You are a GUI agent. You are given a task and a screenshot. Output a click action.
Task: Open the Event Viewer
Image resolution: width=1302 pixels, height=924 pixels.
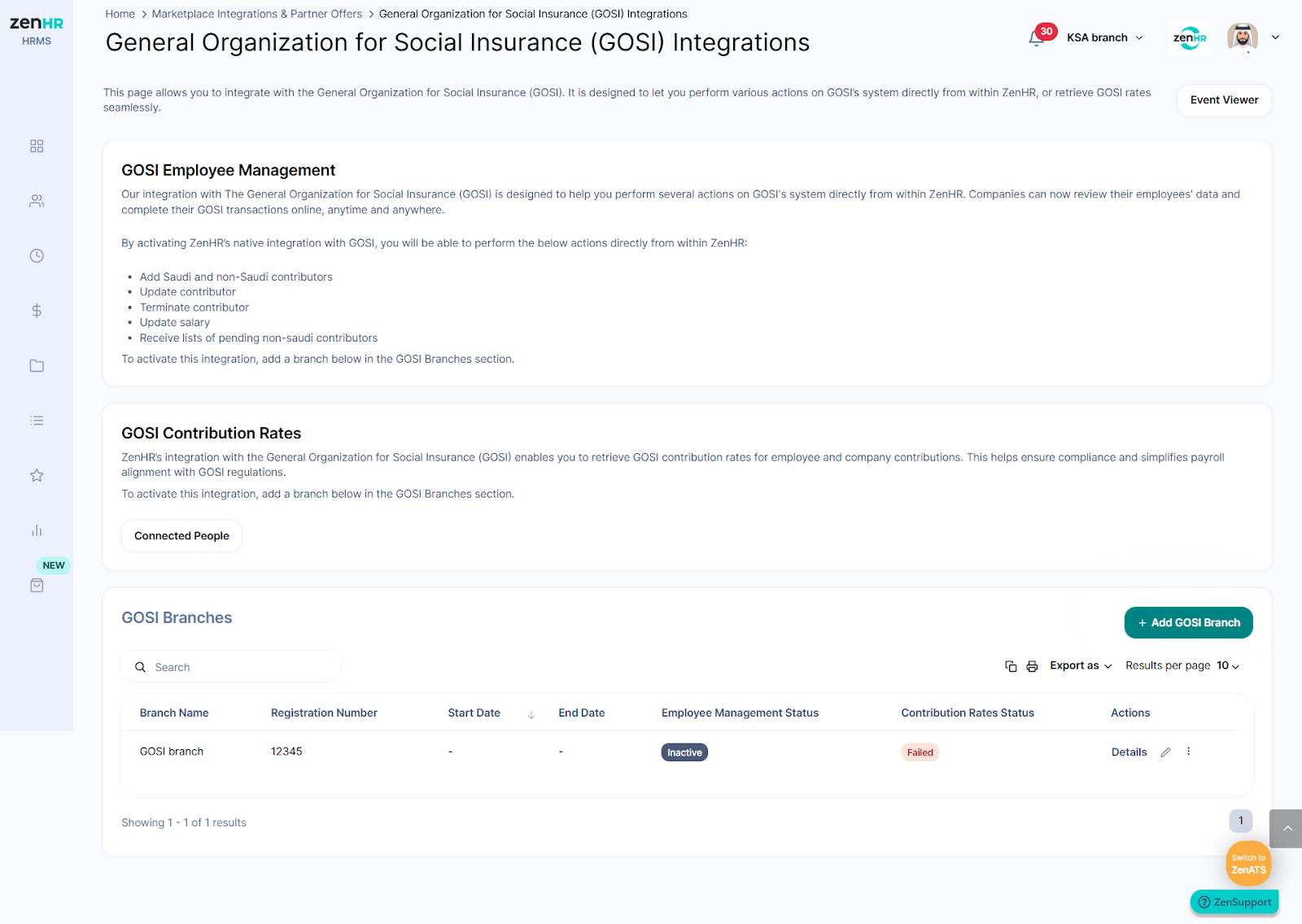click(1224, 100)
